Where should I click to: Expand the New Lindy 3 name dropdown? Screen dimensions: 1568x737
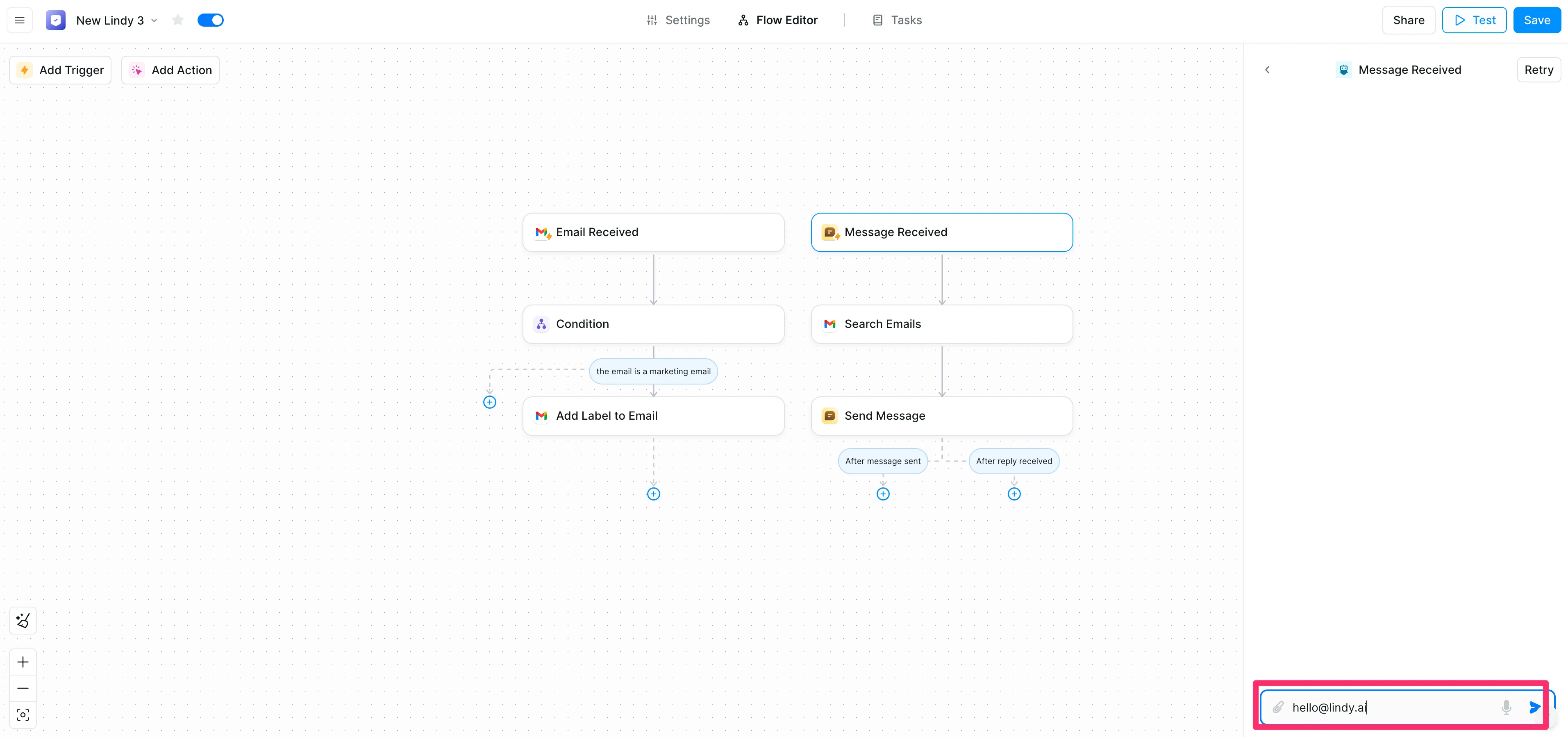click(155, 20)
